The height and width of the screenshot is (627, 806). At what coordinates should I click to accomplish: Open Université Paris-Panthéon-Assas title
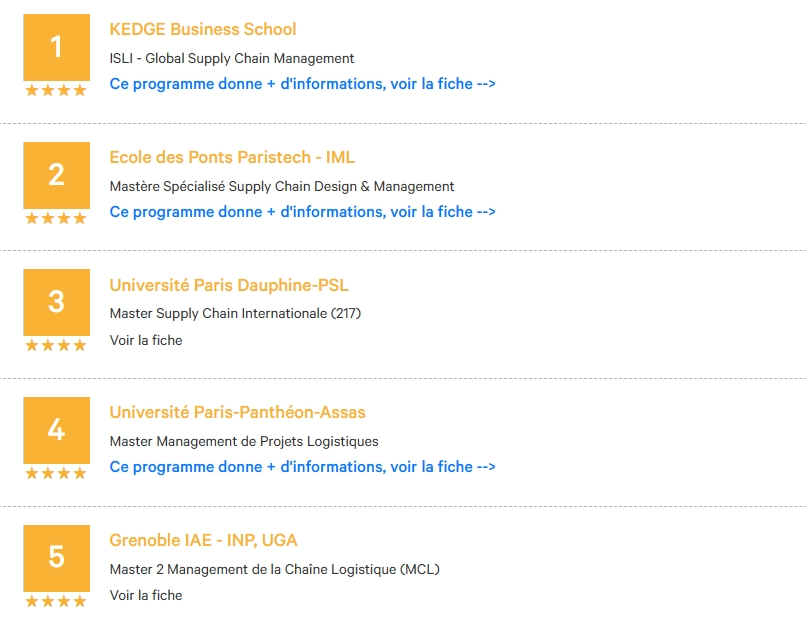pyautogui.click(x=237, y=412)
